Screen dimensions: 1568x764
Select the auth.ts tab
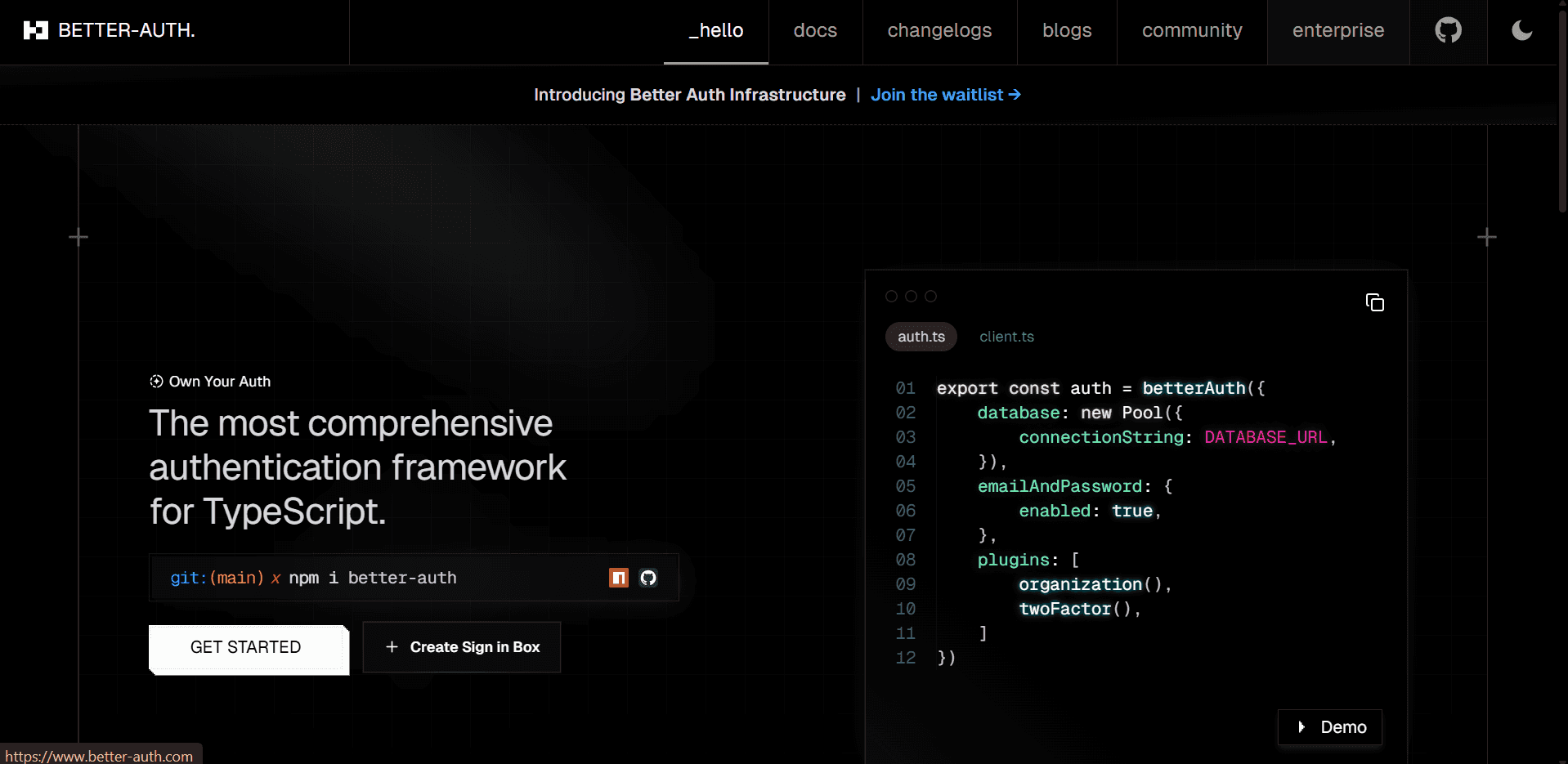pyautogui.click(x=921, y=337)
